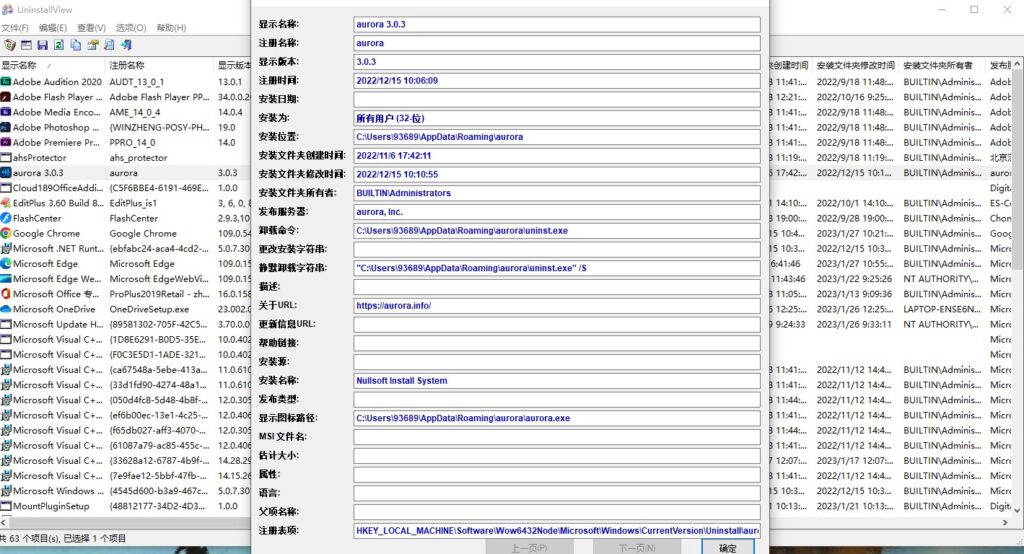The image size is (1024, 554).
Task: Click the Microsoft .NET Runtime row icon
Action: tap(6, 248)
